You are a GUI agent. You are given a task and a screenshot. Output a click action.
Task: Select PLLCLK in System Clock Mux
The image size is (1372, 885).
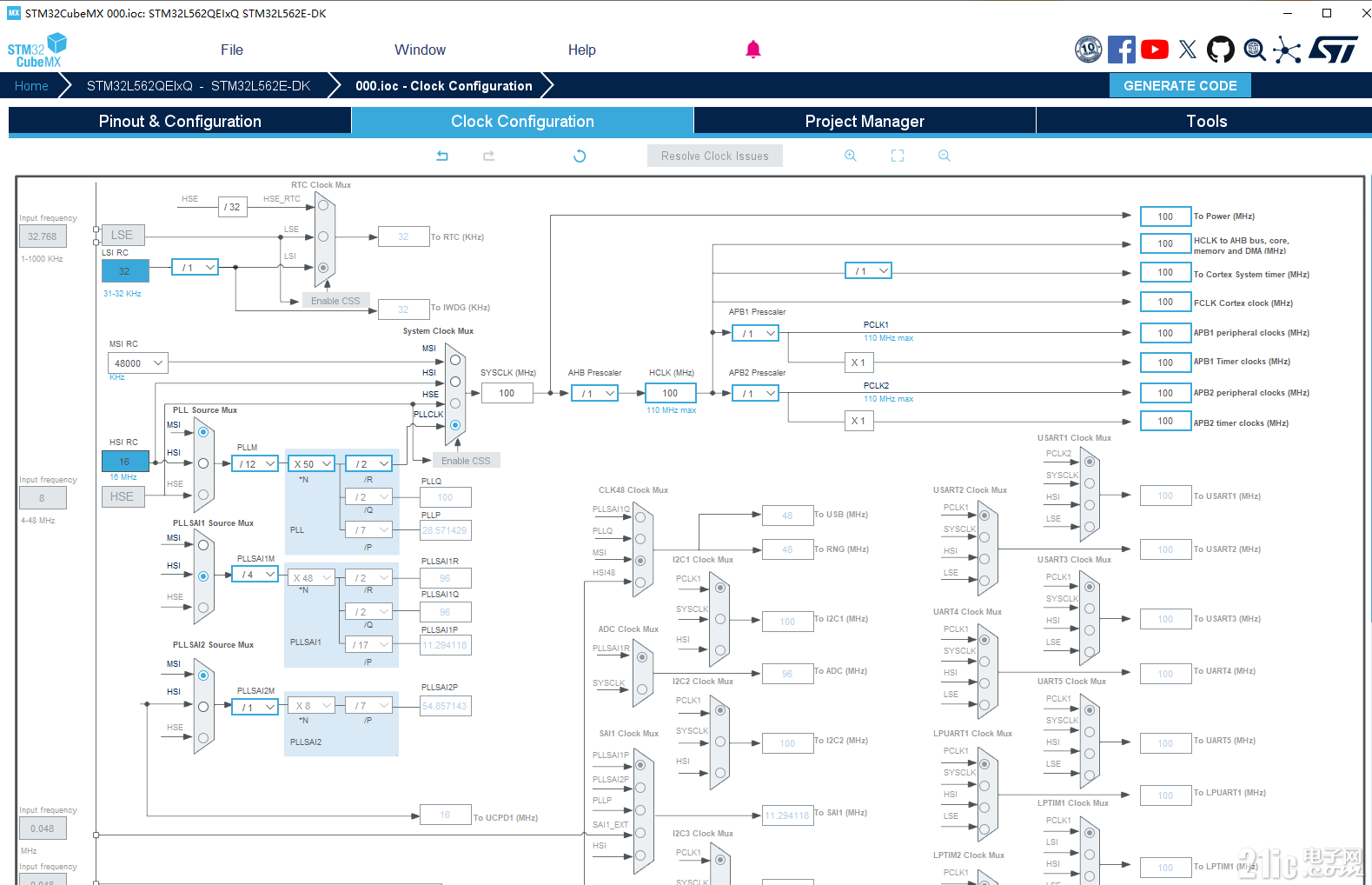point(455,425)
